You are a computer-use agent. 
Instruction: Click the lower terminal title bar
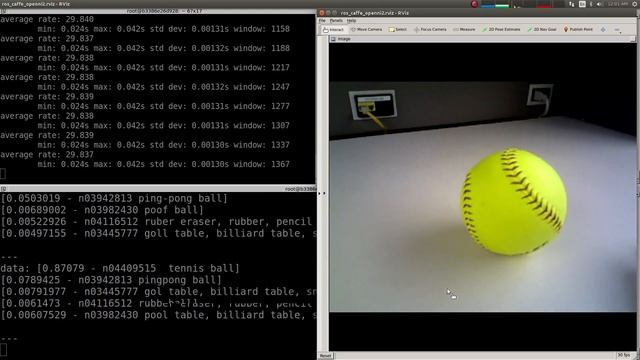coord(158,189)
